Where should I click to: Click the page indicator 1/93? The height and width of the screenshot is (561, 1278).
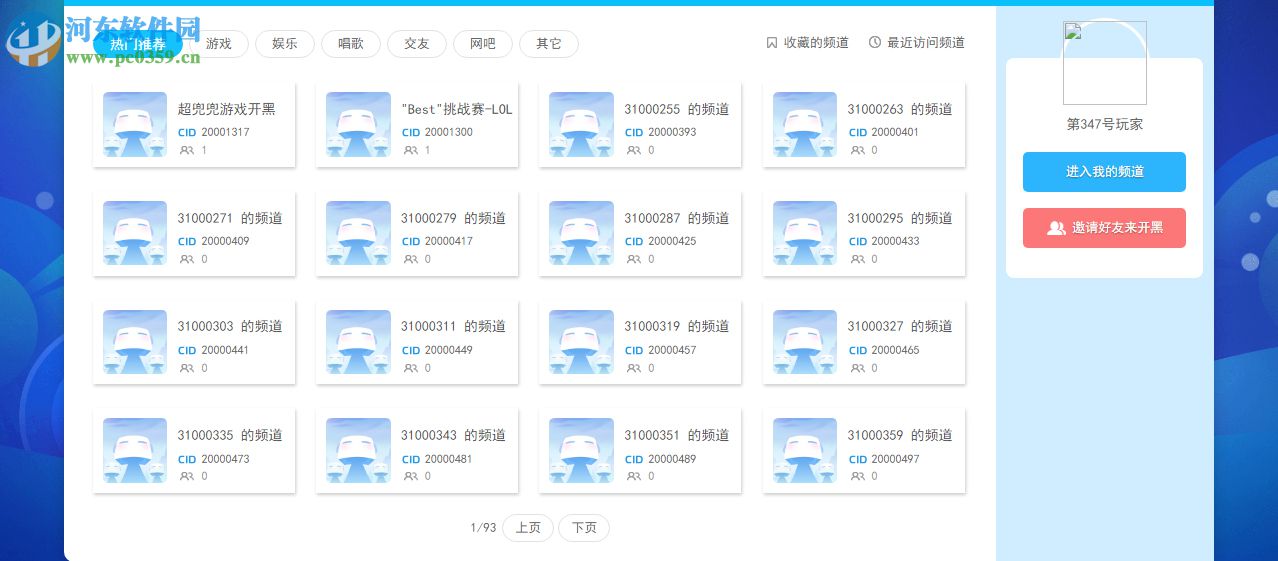click(x=483, y=528)
